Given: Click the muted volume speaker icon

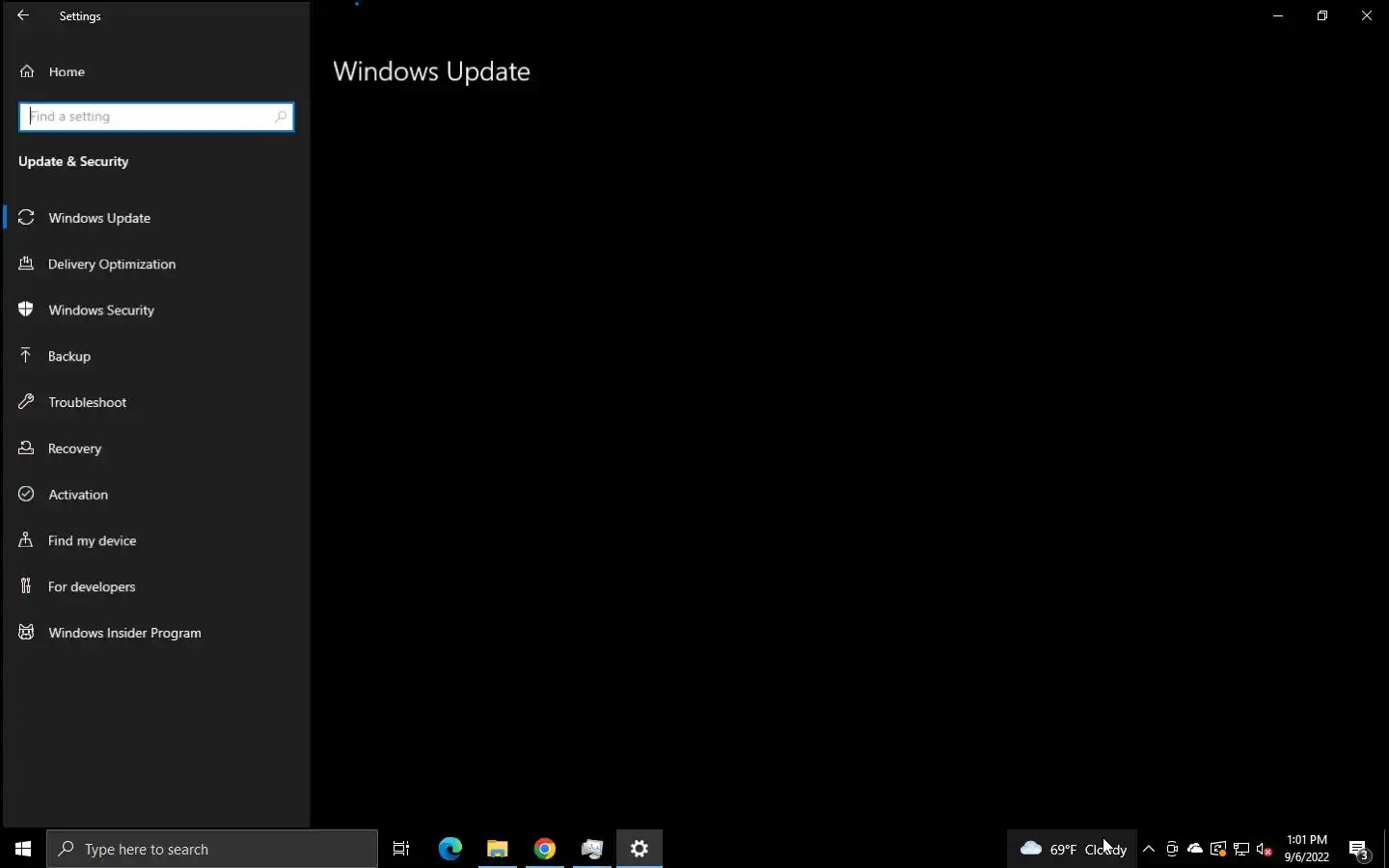Looking at the screenshot, I should (1265, 849).
